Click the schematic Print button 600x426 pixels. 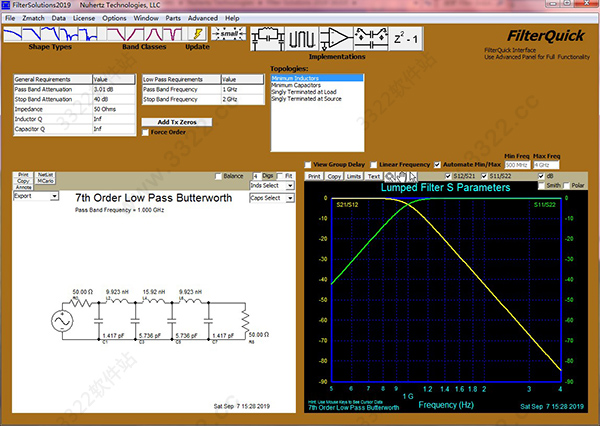click(x=24, y=175)
